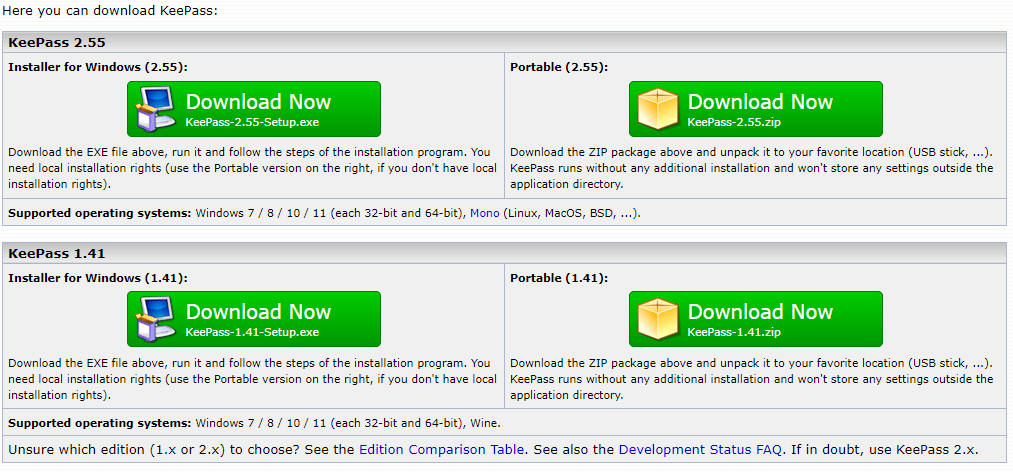Click the yellow box icon for Portable 2.55

pos(658,109)
